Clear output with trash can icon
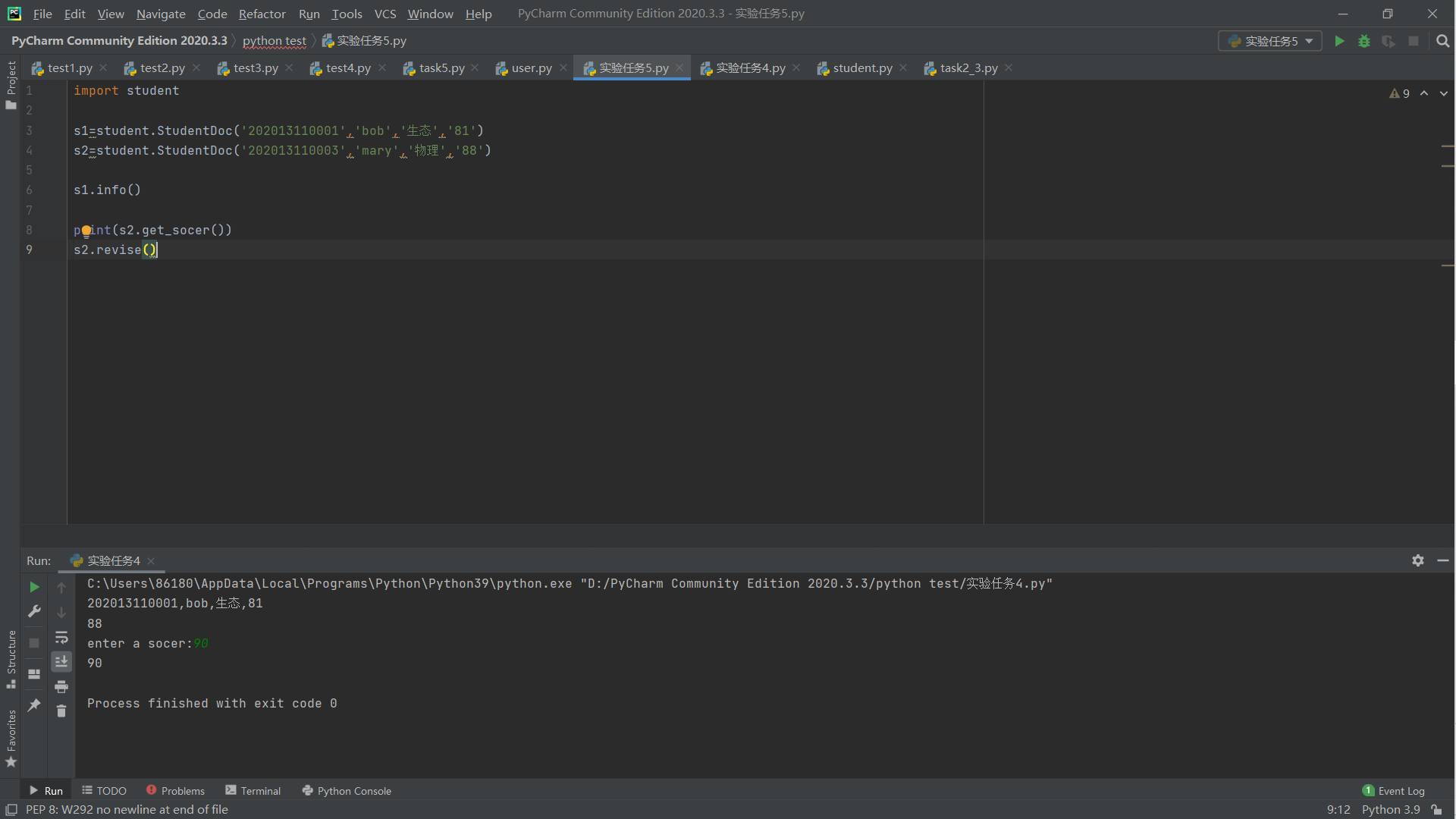This screenshot has height=819, width=1456. [61, 711]
